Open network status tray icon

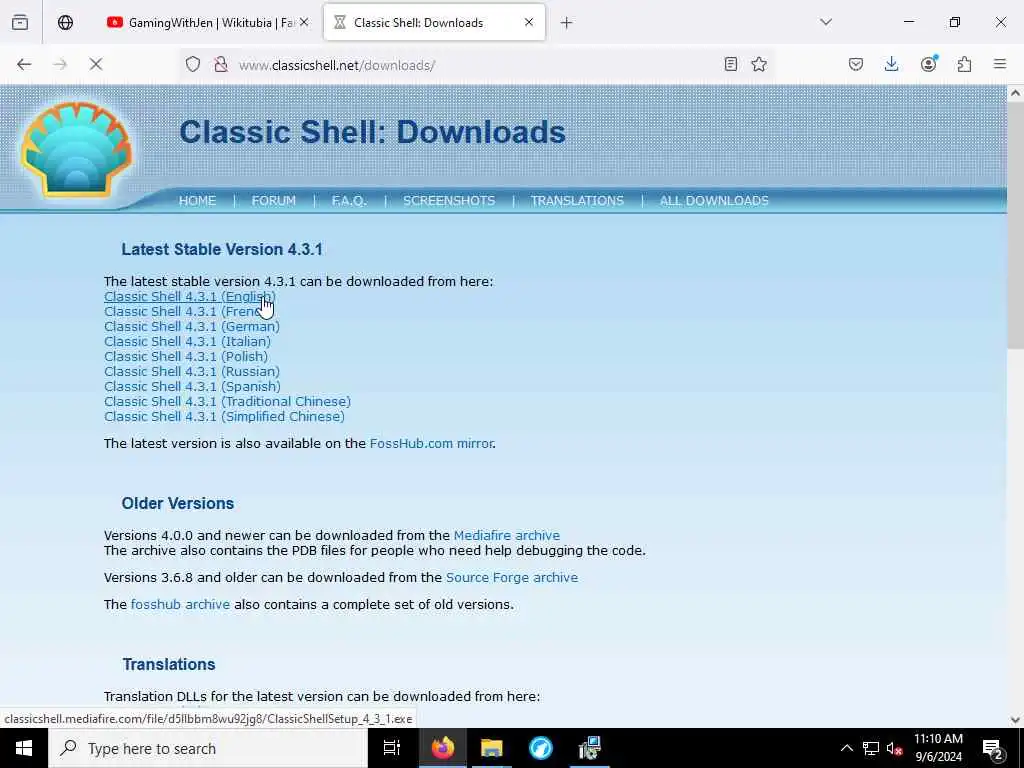click(x=871, y=748)
